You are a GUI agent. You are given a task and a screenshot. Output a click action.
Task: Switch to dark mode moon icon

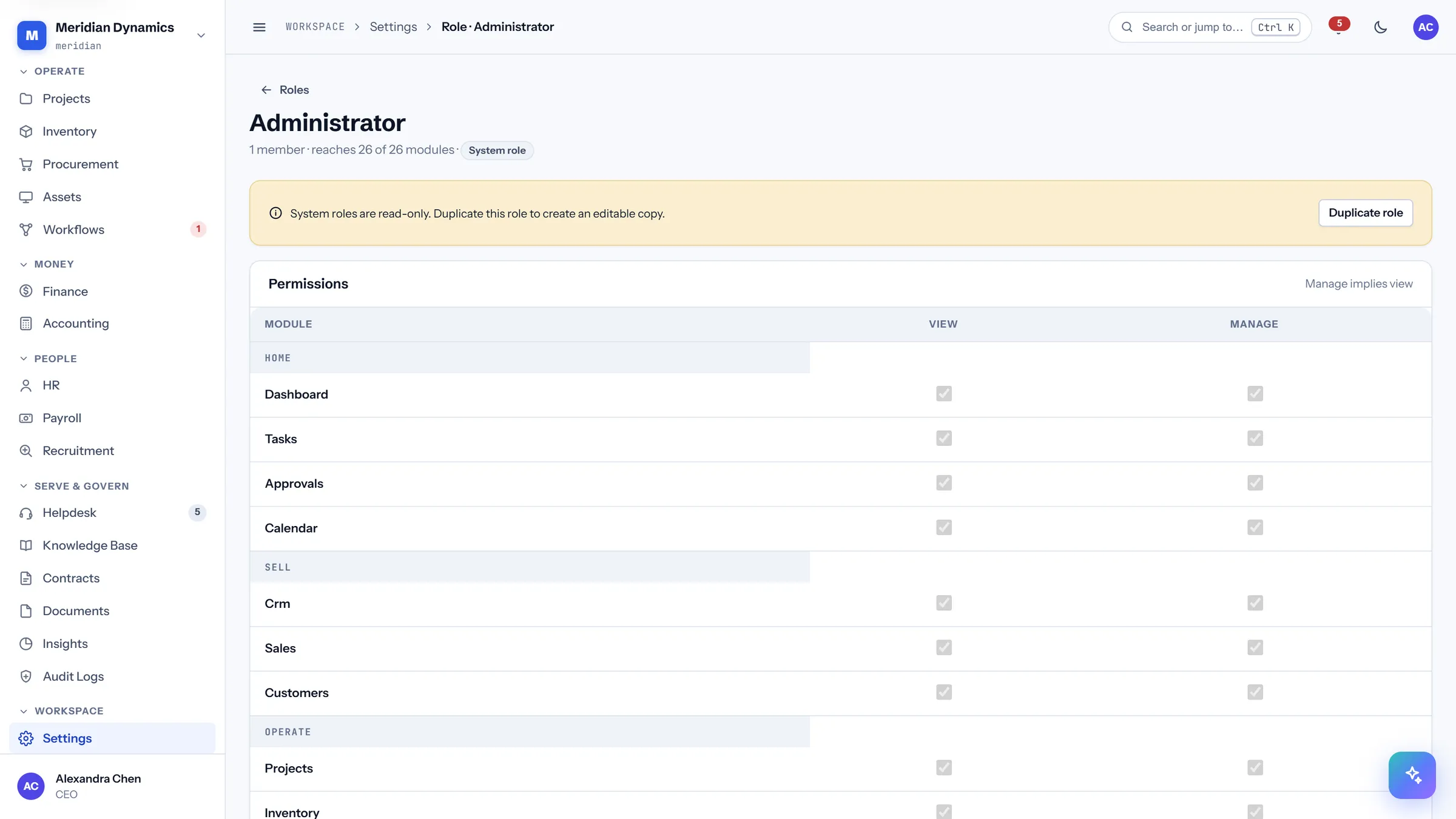pos(1381,27)
